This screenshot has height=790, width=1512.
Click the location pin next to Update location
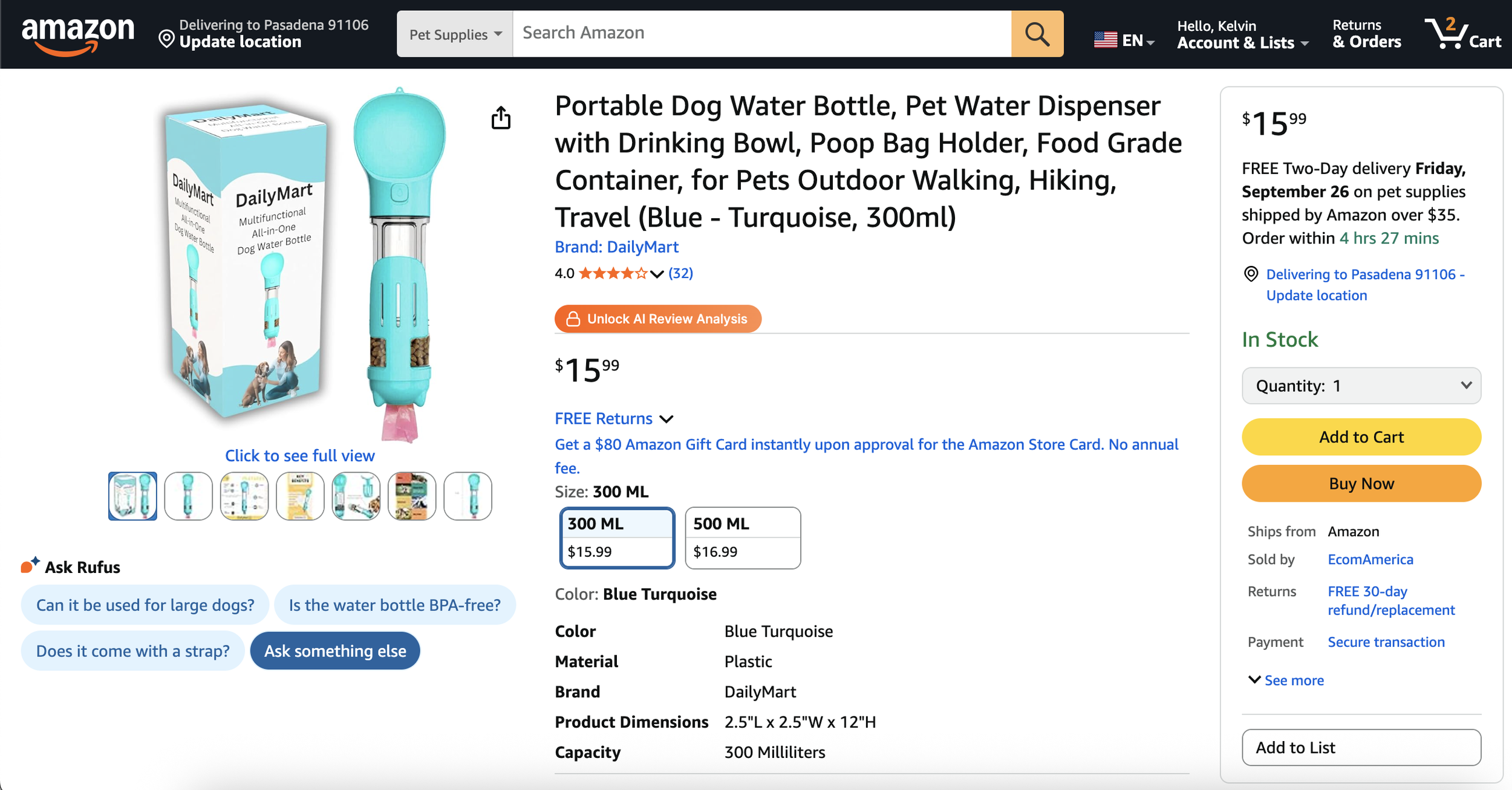click(x=166, y=40)
